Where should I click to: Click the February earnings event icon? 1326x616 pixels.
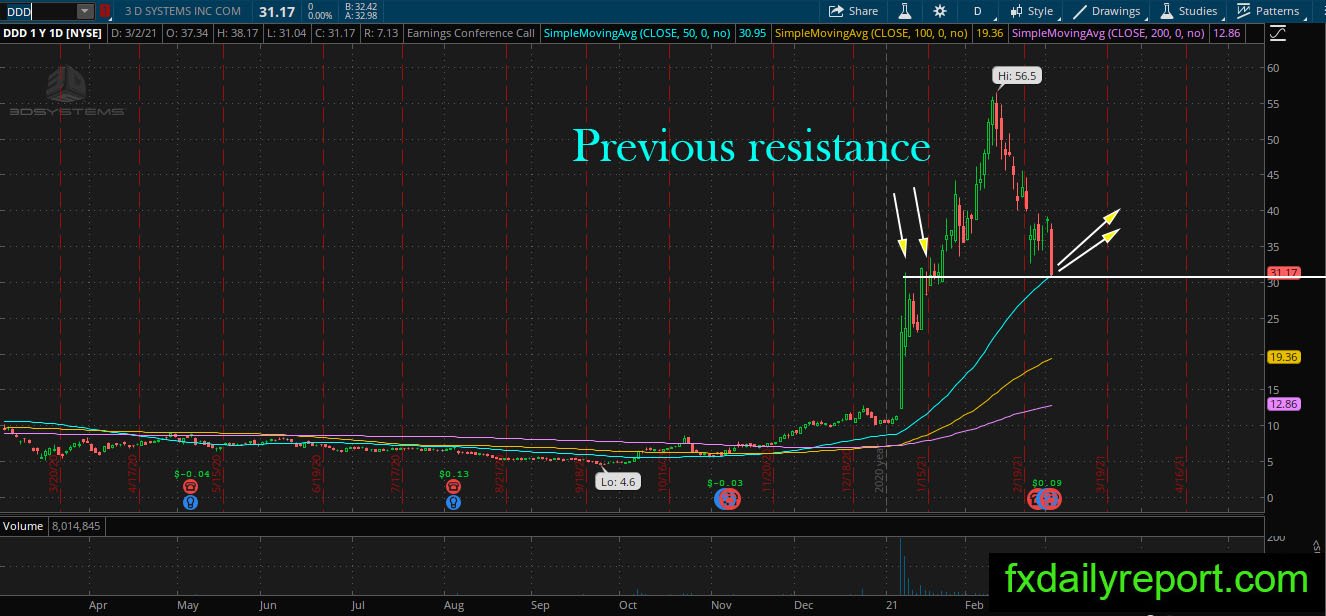click(1045, 498)
